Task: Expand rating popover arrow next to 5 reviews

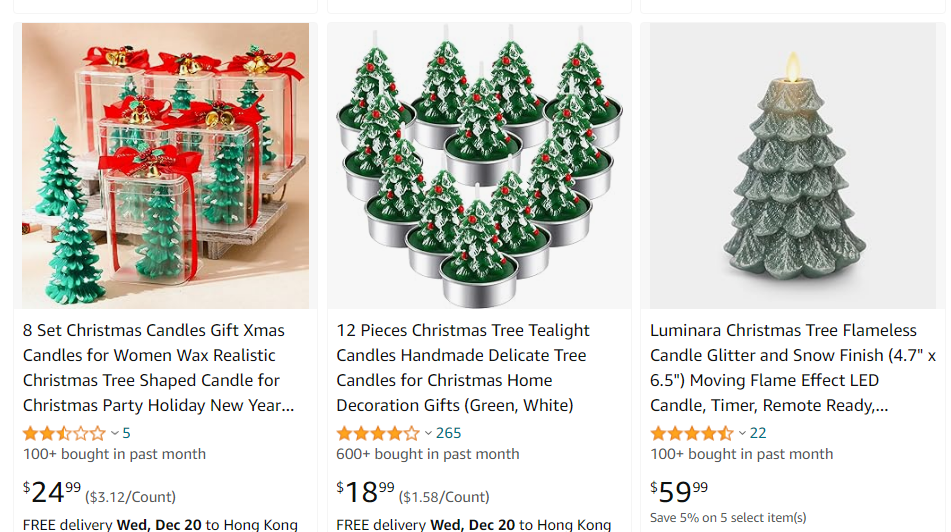Action: 114,433
